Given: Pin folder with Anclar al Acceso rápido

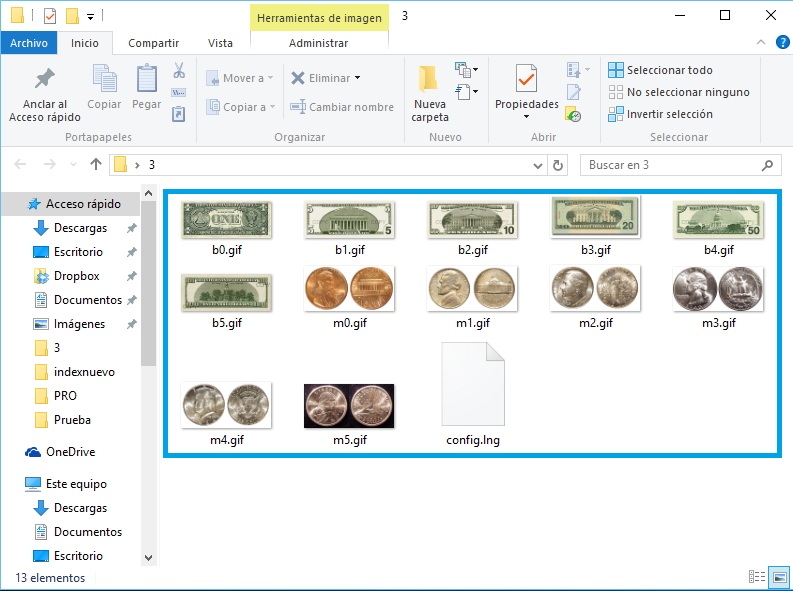Looking at the screenshot, I should click(45, 95).
